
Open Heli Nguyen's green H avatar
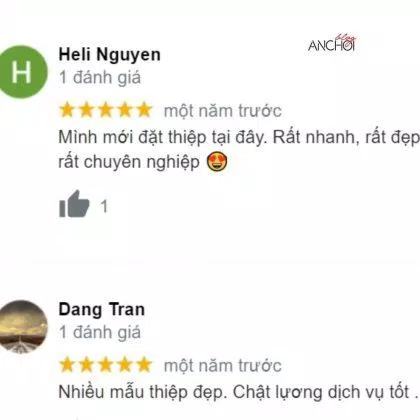point(22,72)
